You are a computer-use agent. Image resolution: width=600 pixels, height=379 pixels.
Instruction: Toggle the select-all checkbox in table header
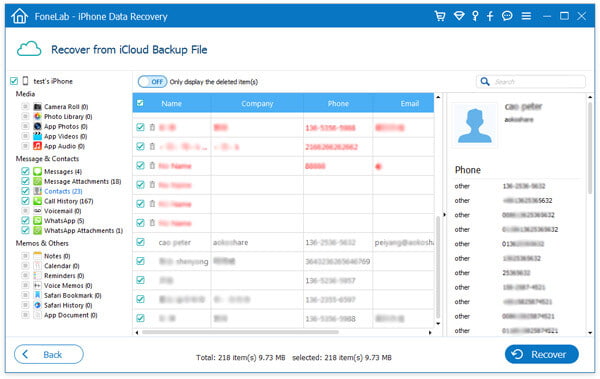pos(140,103)
